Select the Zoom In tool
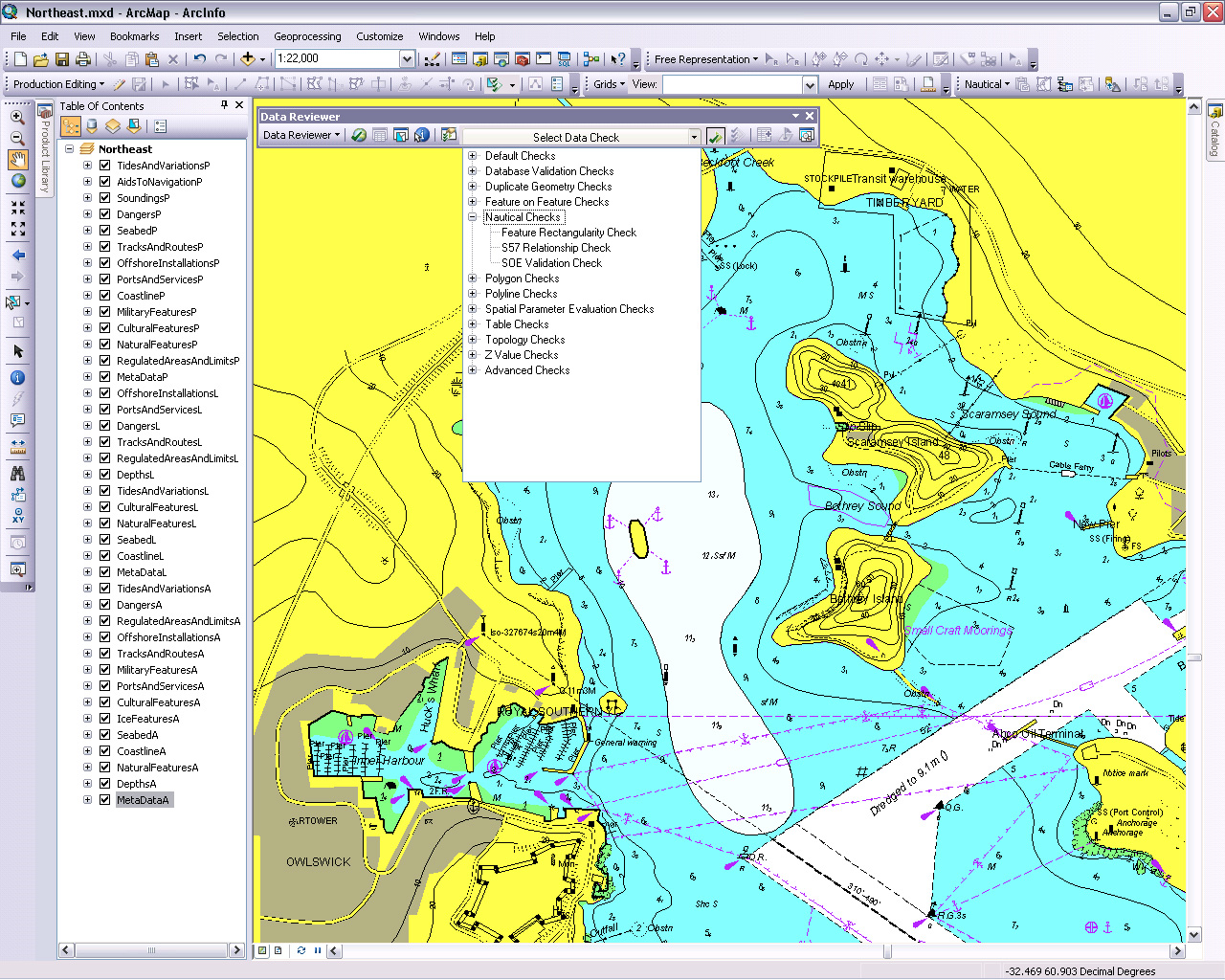Image resolution: width=1225 pixels, height=980 pixels. pos(17,117)
